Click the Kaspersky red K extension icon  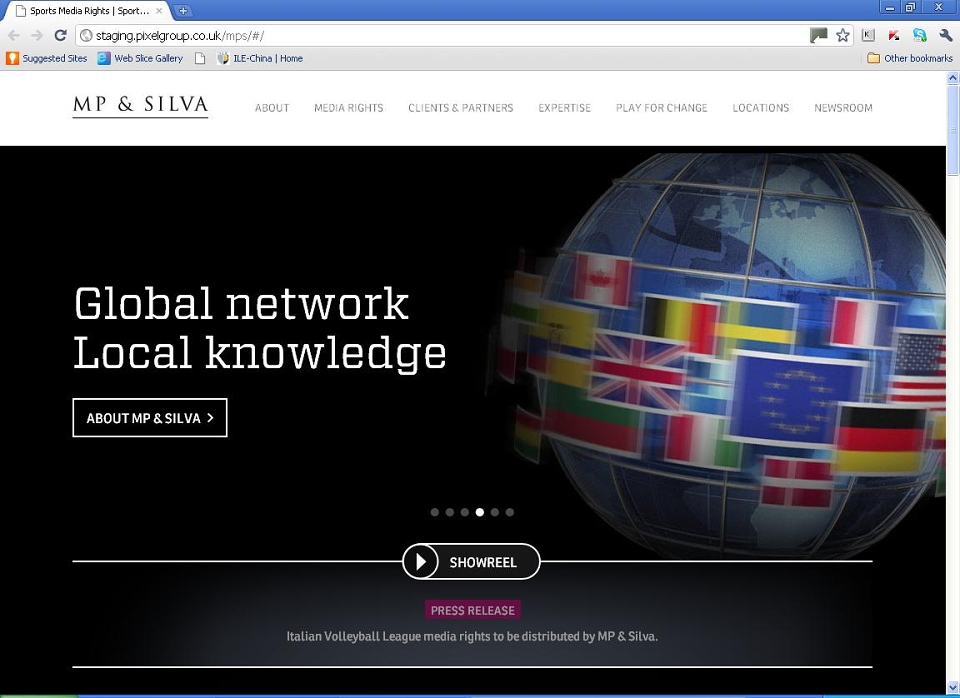point(894,36)
